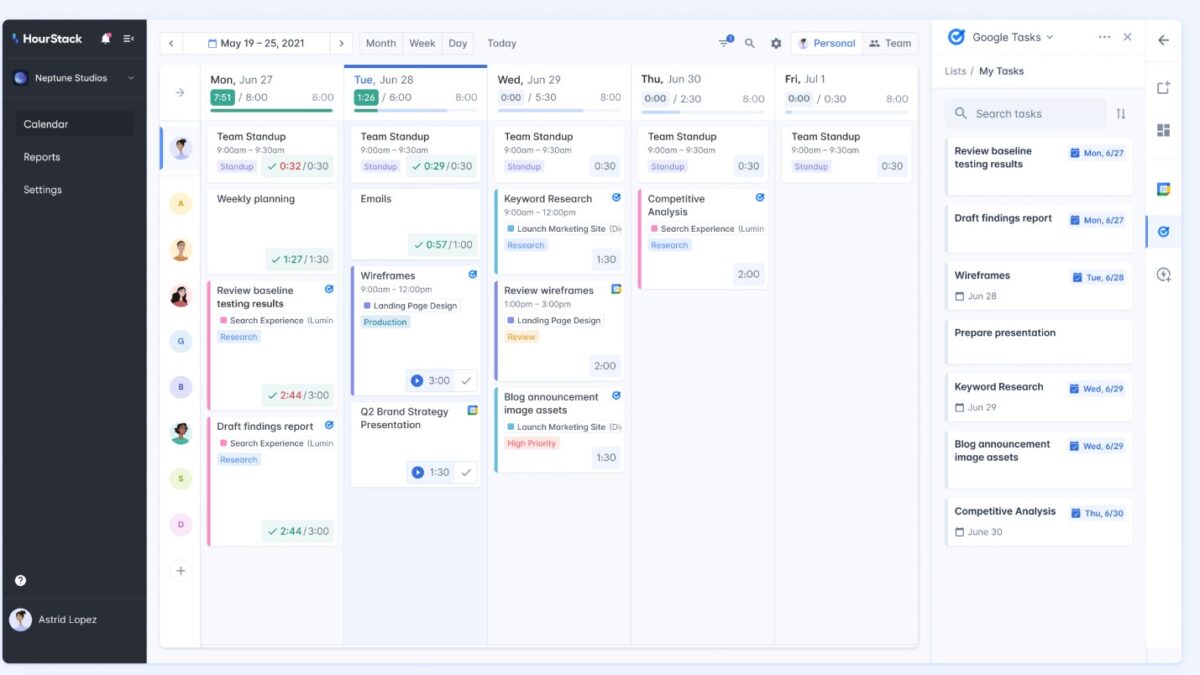The image size is (1200, 675).
Task: Switch to the Month view tab
Action: coord(380,43)
